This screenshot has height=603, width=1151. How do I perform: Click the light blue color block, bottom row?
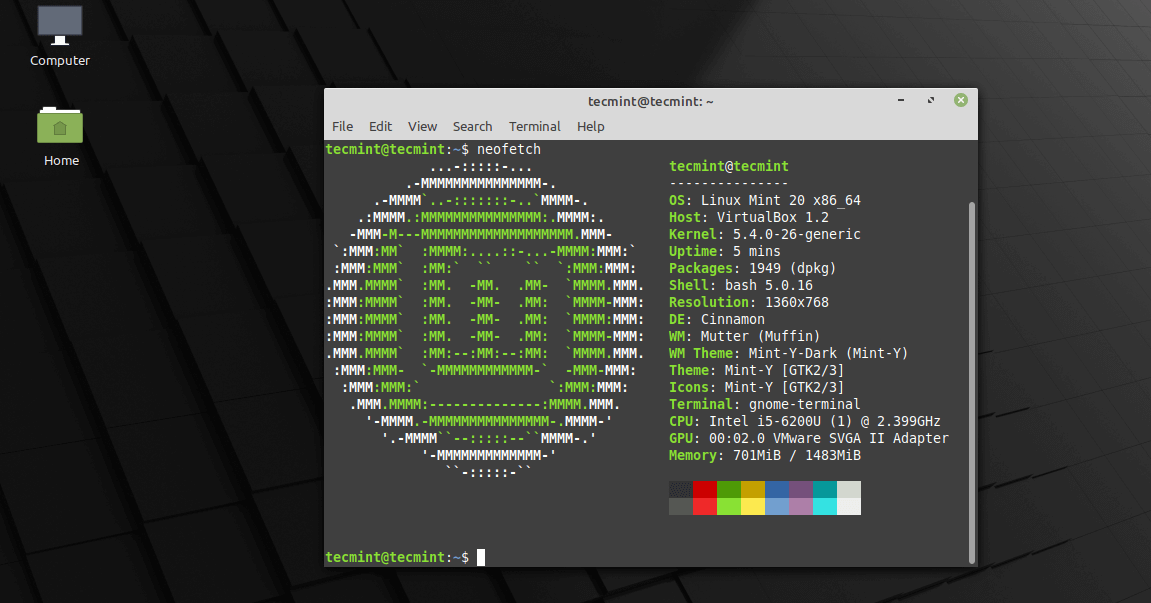point(777,507)
